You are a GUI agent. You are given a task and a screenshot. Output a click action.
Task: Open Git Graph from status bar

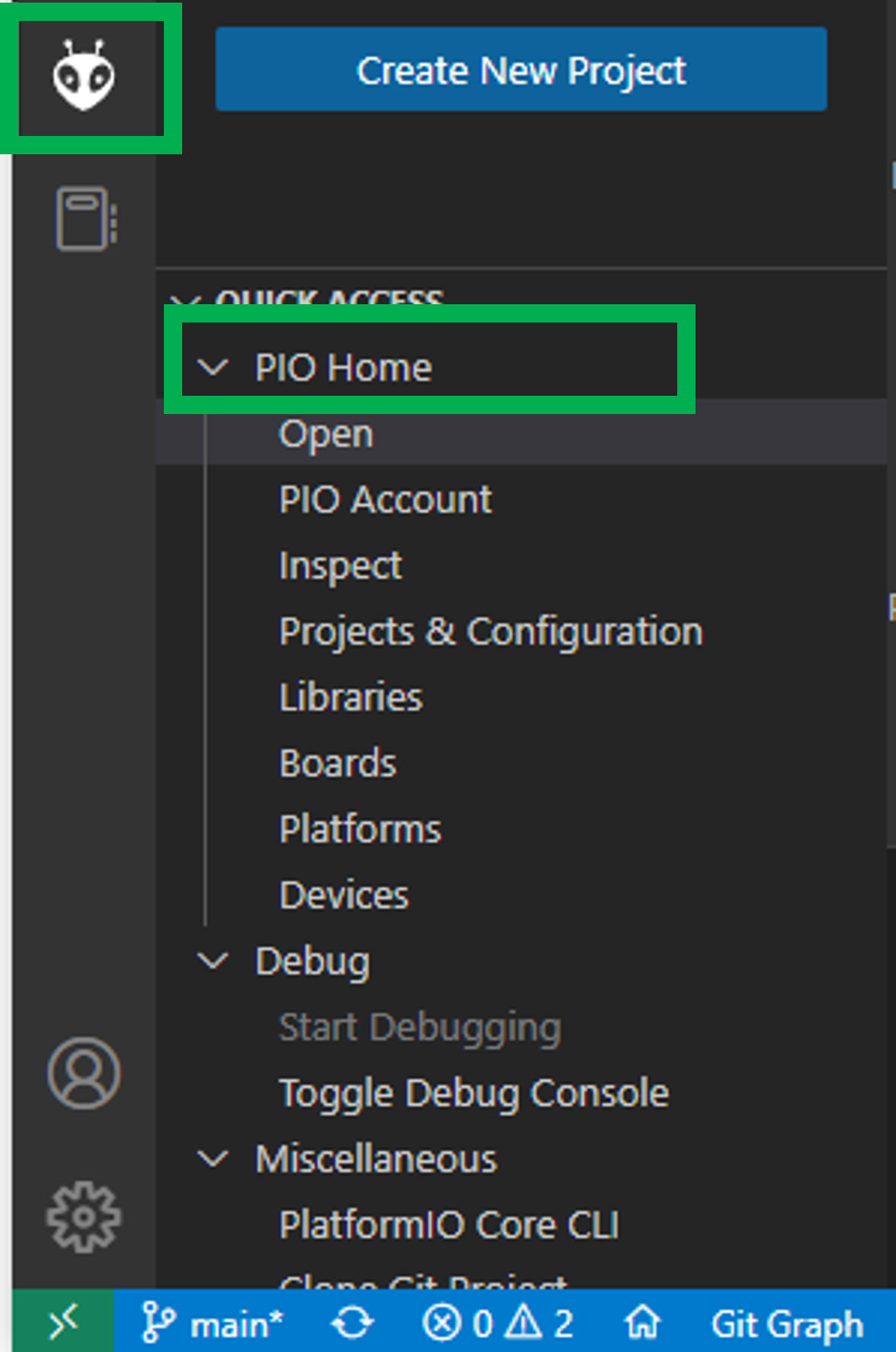pos(786,1324)
